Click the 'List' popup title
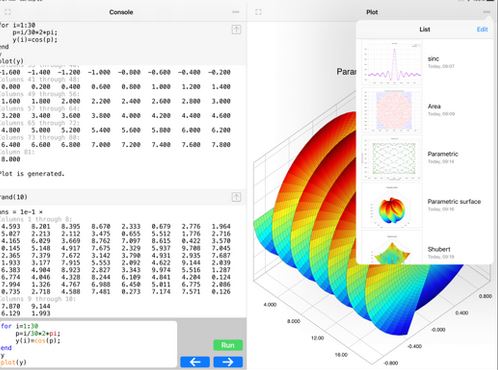Image resolution: width=498 pixels, height=370 pixels. 424,29
